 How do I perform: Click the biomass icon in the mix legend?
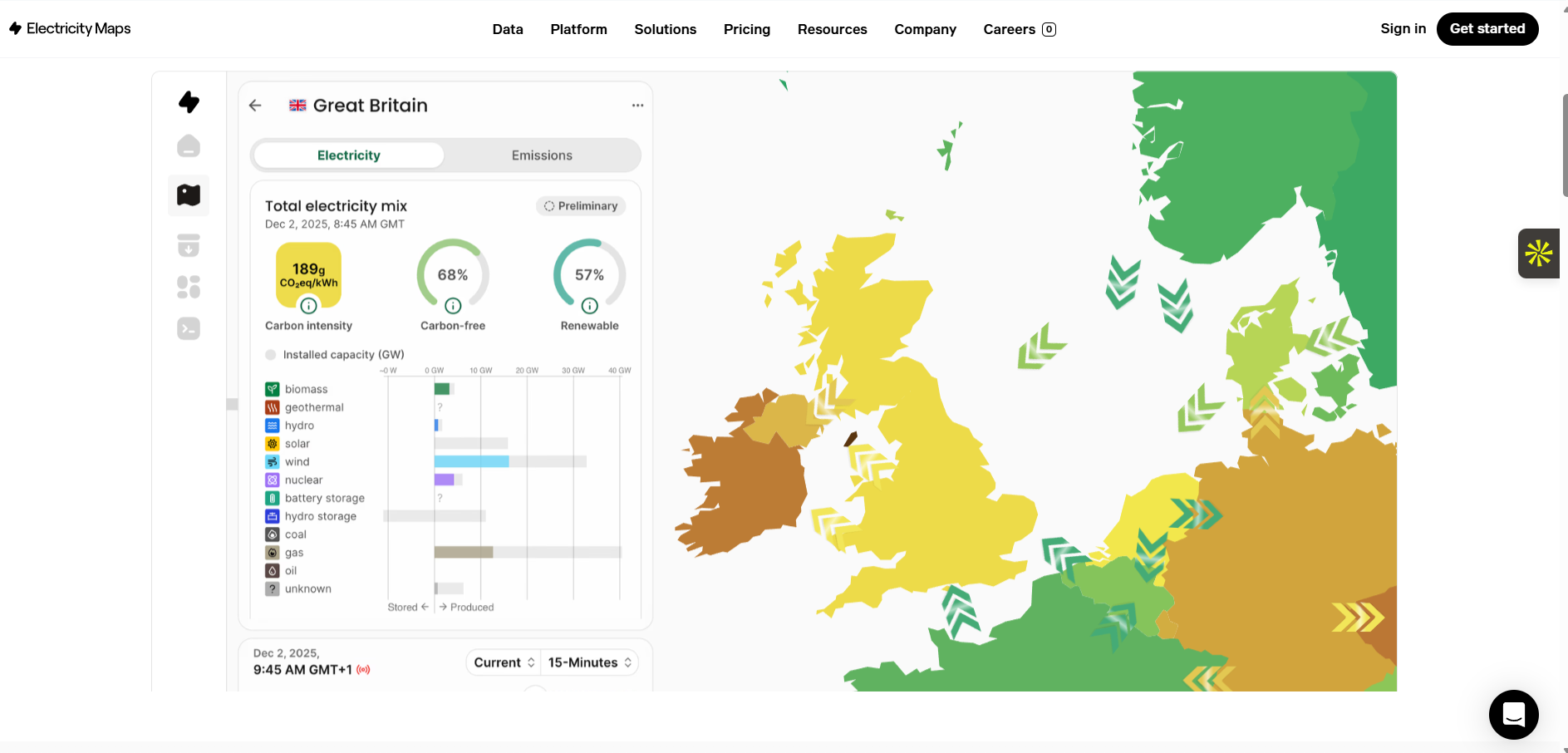click(x=273, y=387)
